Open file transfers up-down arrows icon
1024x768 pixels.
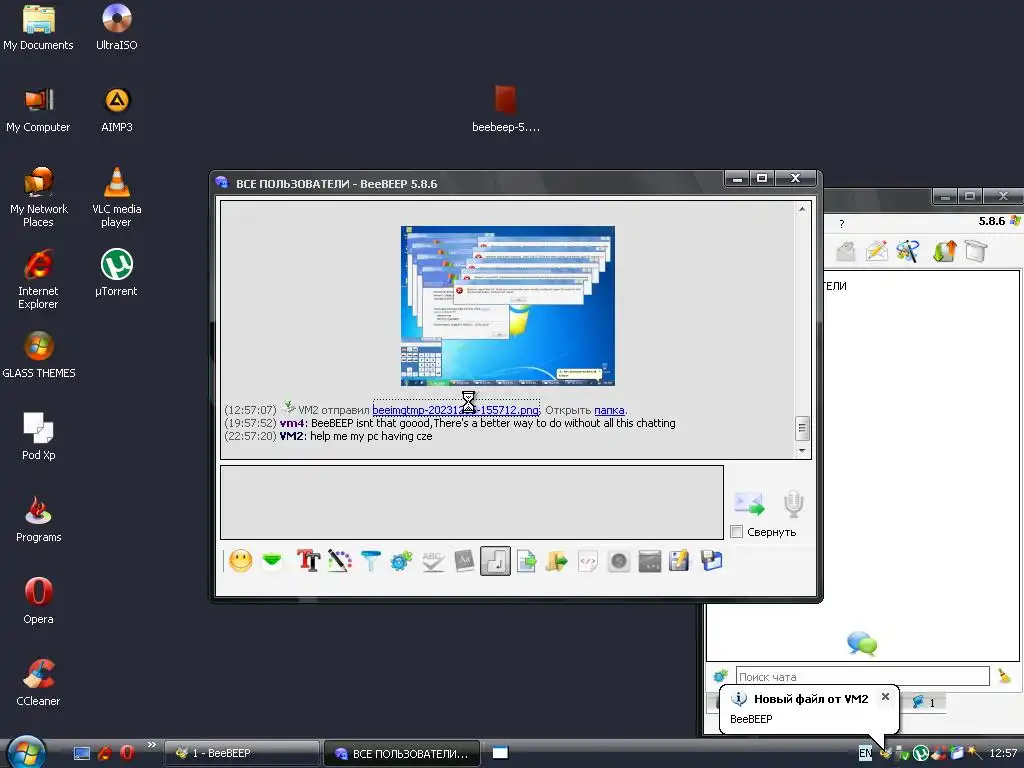tap(944, 251)
